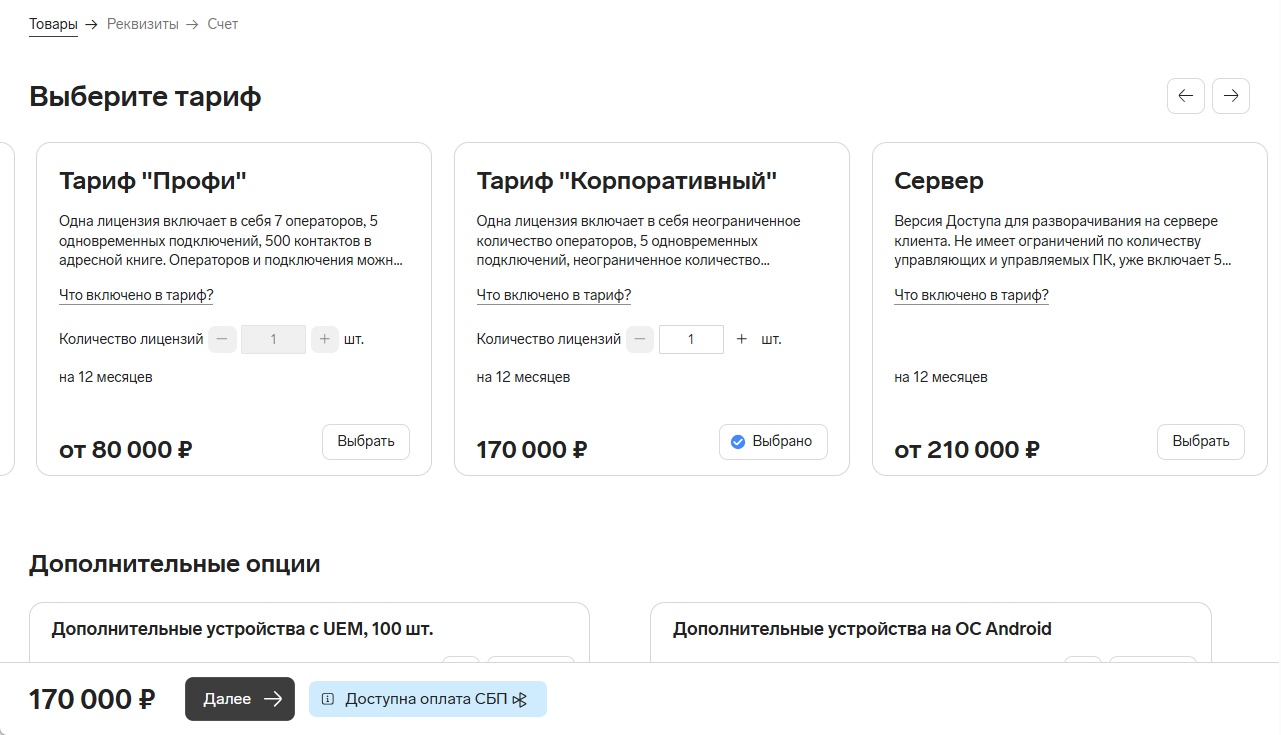The image size is (1281, 735).
Task: Decrease license count for Корпоративный tariff
Action: pyautogui.click(x=640, y=339)
